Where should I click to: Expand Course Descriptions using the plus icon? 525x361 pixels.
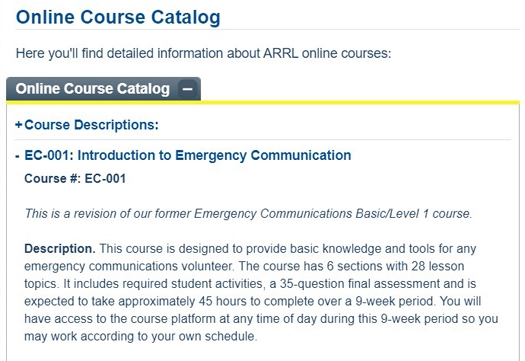18,125
